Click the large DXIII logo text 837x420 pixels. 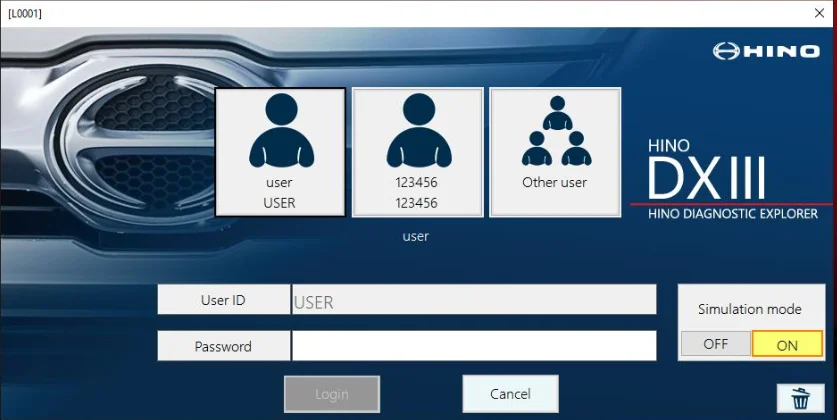pyautogui.click(x=707, y=178)
